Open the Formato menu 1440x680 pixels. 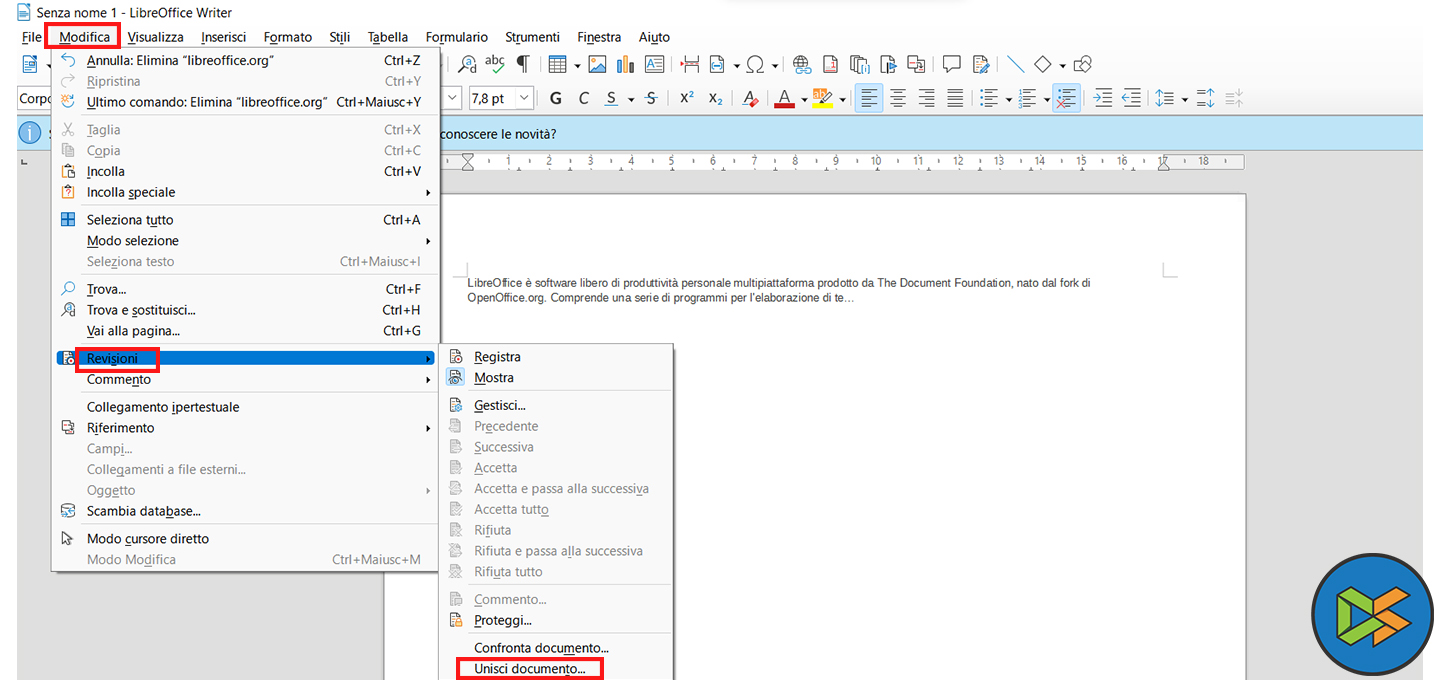[287, 37]
